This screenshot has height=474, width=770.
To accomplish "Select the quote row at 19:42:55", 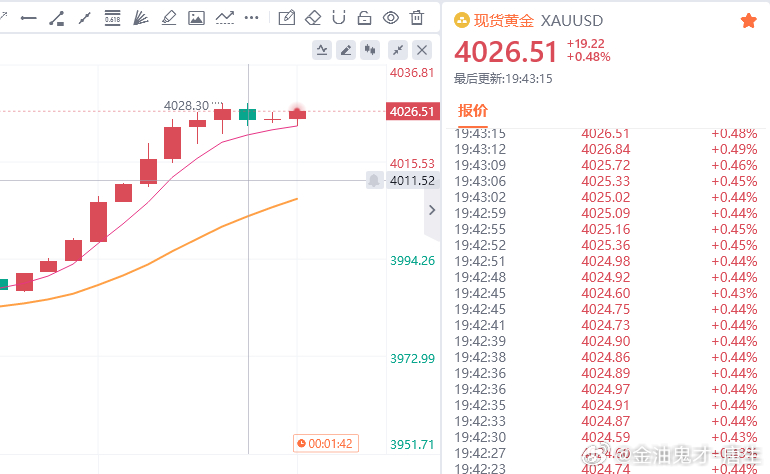I will click(x=606, y=229).
